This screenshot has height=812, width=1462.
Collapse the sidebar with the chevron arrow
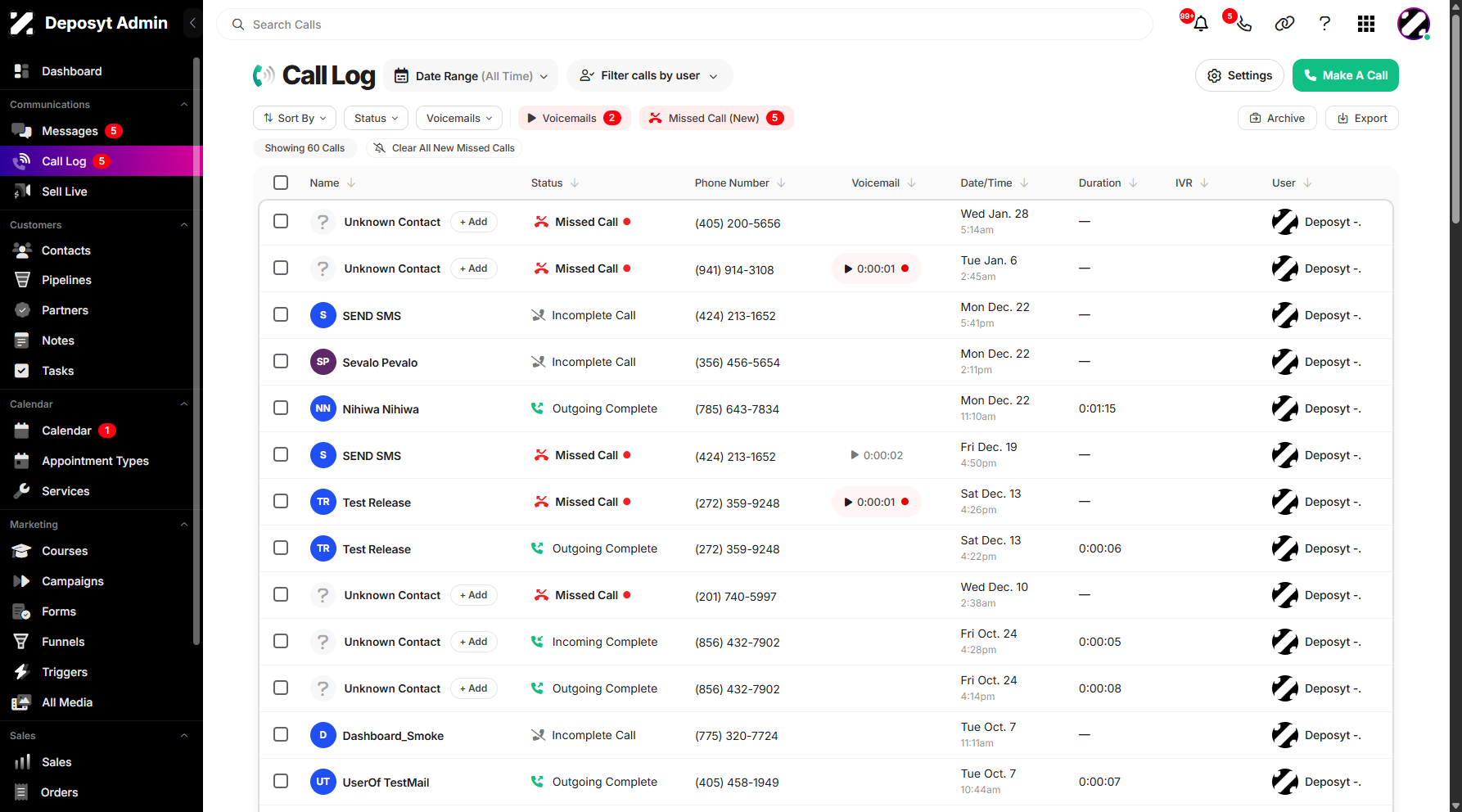coord(192,23)
